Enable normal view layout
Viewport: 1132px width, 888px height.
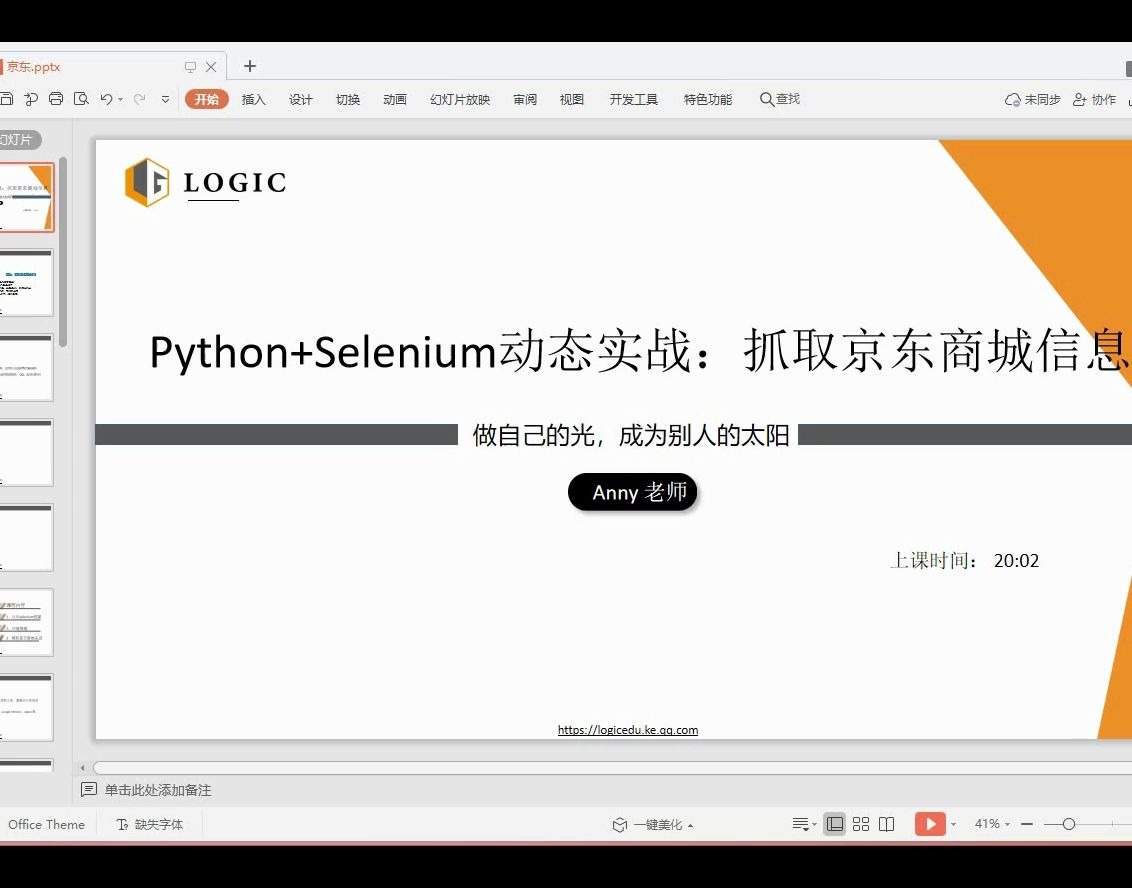pos(834,823)
